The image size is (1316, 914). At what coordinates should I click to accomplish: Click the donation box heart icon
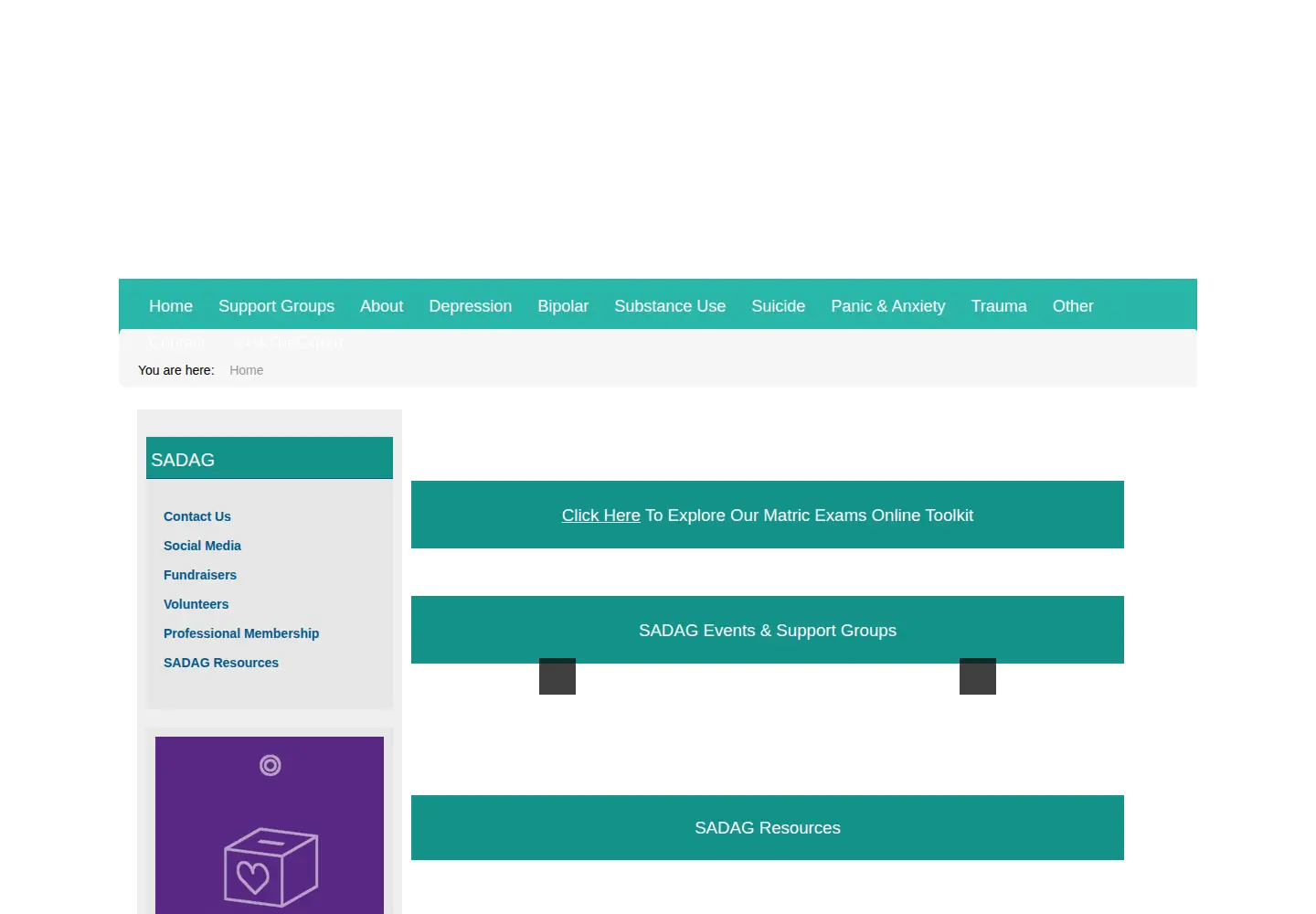point(271,867)
